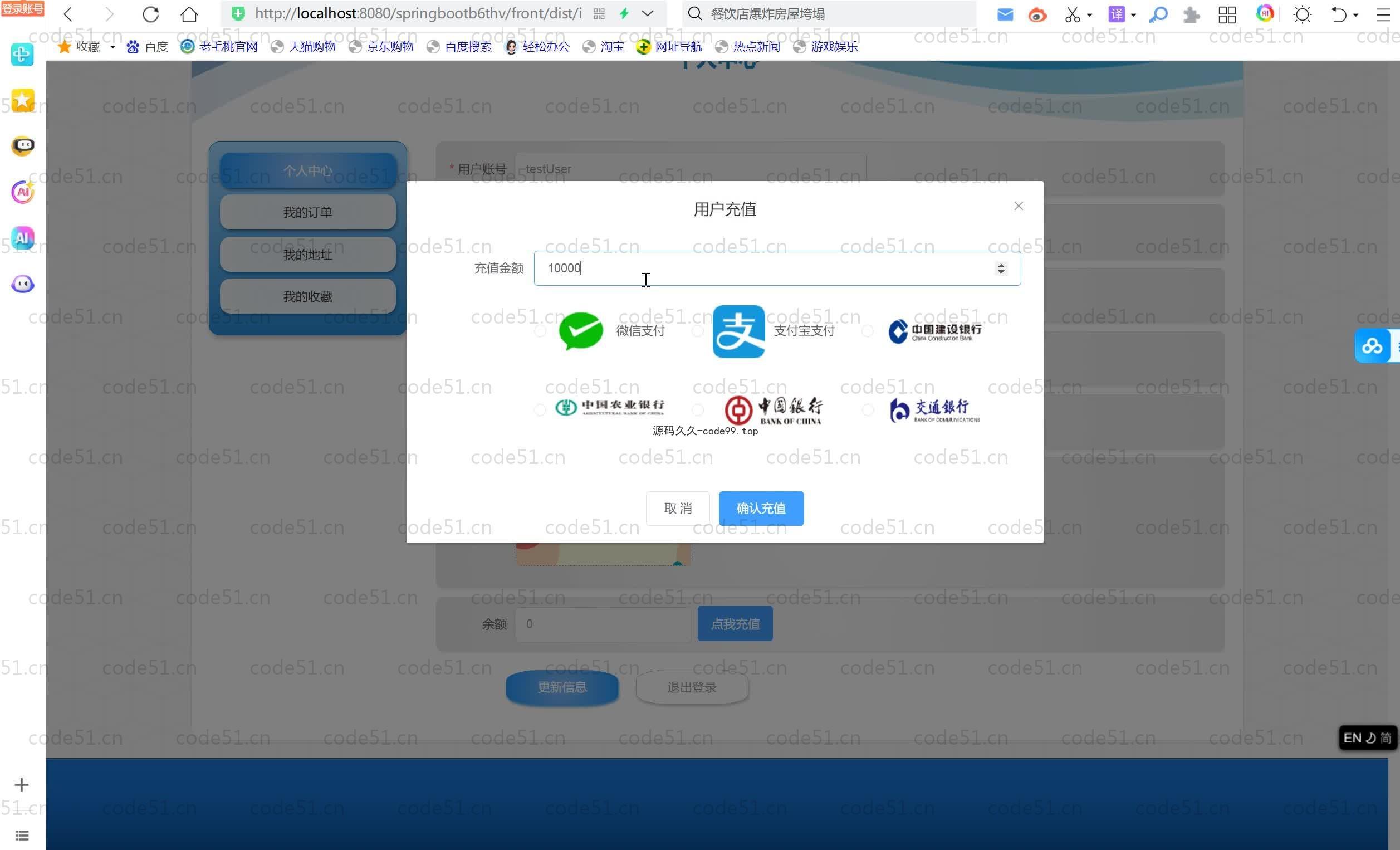Click the sidebar list icon at bottom
This screenshot has width=1400, height=850.
[22, 835]
